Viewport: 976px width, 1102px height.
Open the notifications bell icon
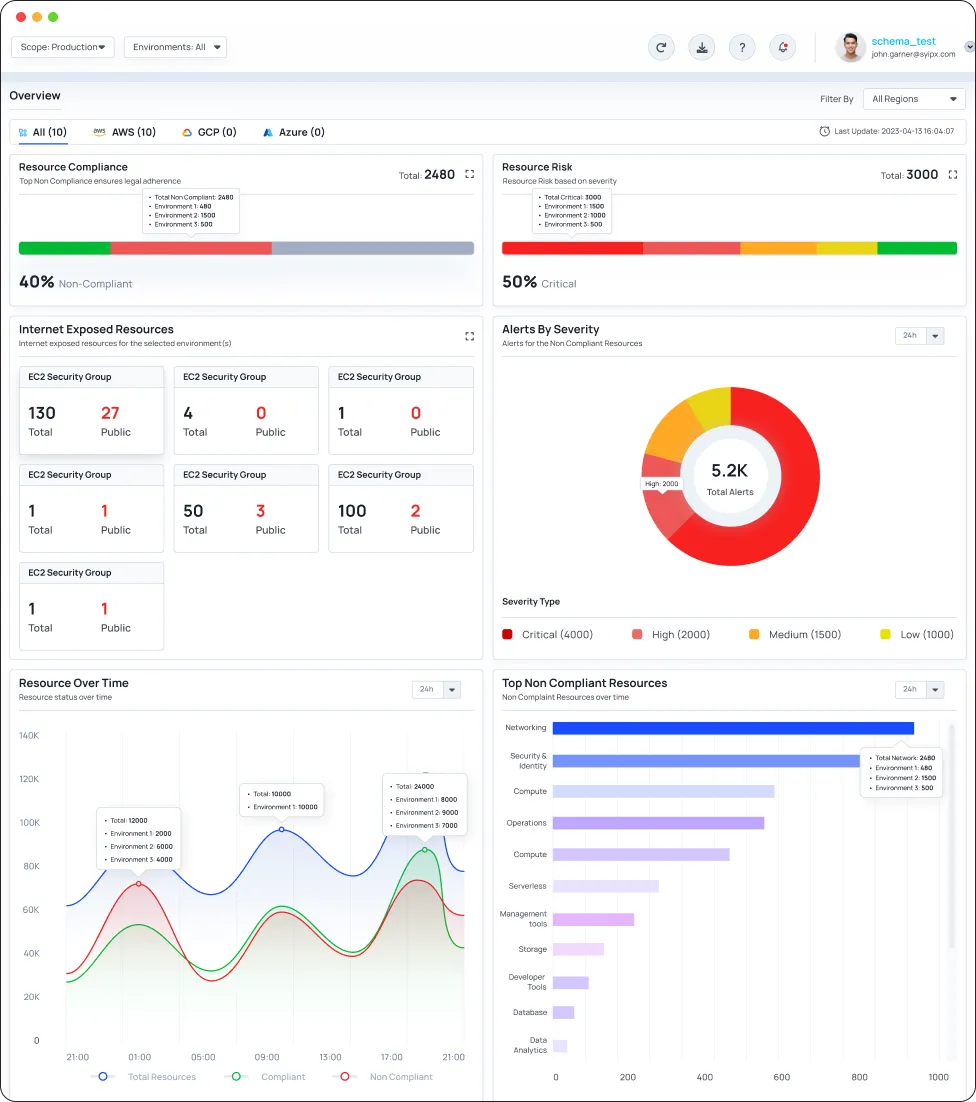coord(783,47)
